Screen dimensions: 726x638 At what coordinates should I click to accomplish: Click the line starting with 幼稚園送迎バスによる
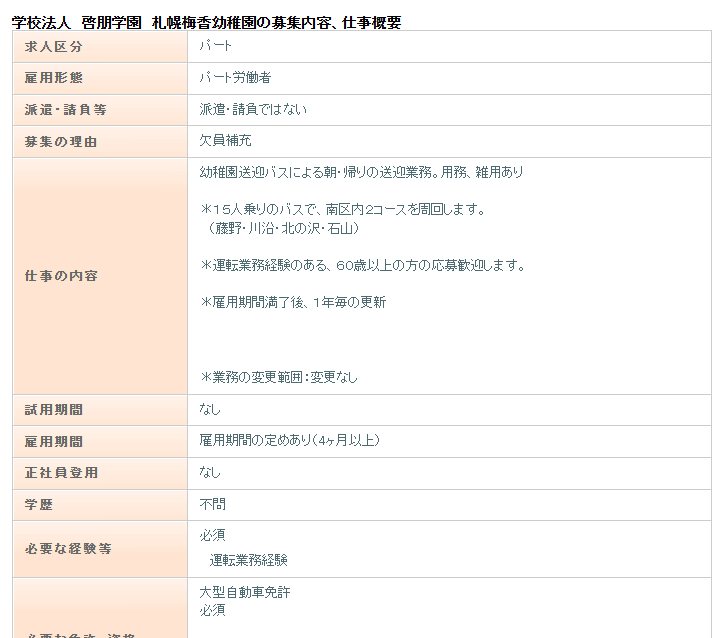pos(361,172)
